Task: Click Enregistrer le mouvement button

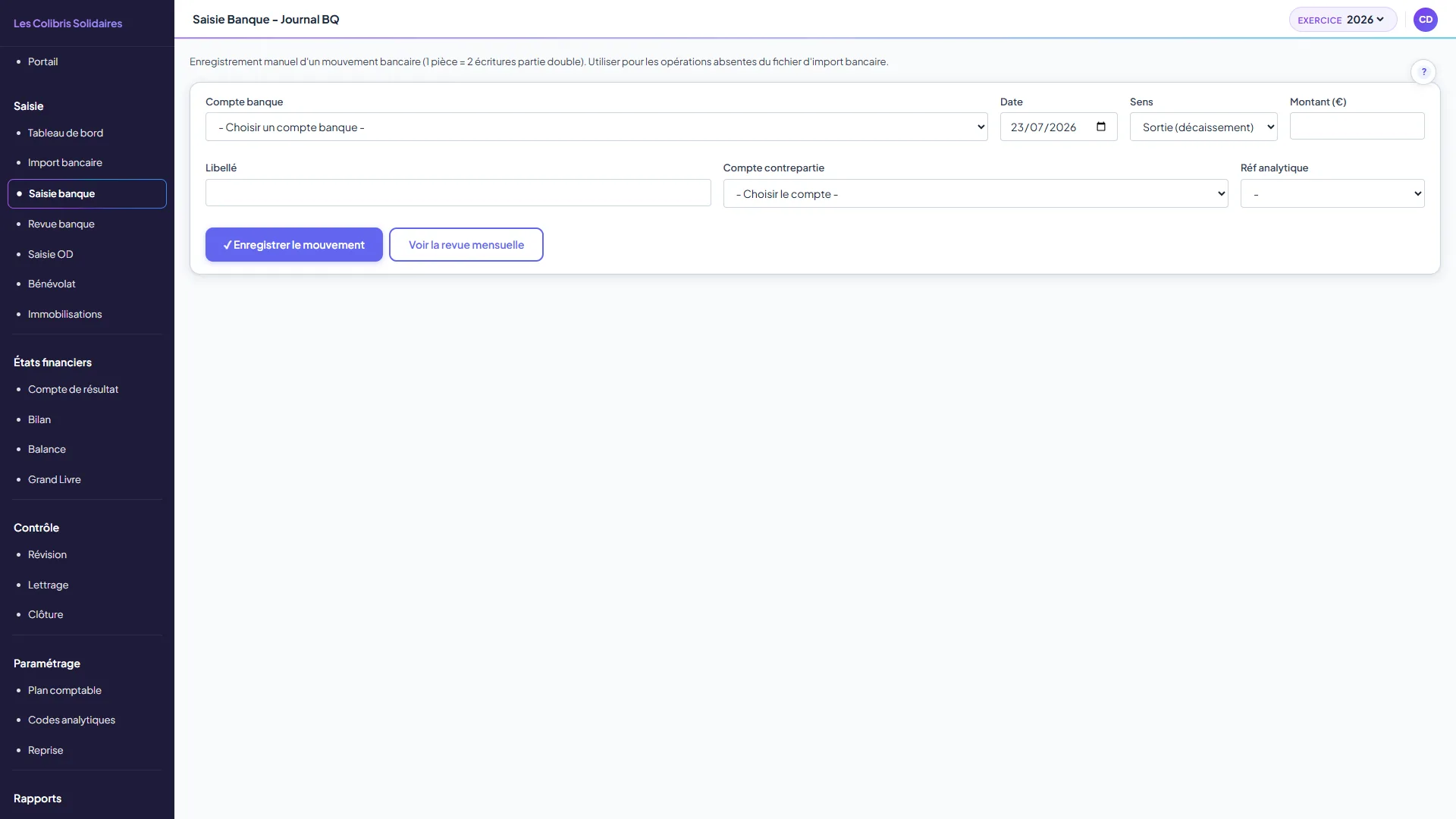Action: [294, 245]
